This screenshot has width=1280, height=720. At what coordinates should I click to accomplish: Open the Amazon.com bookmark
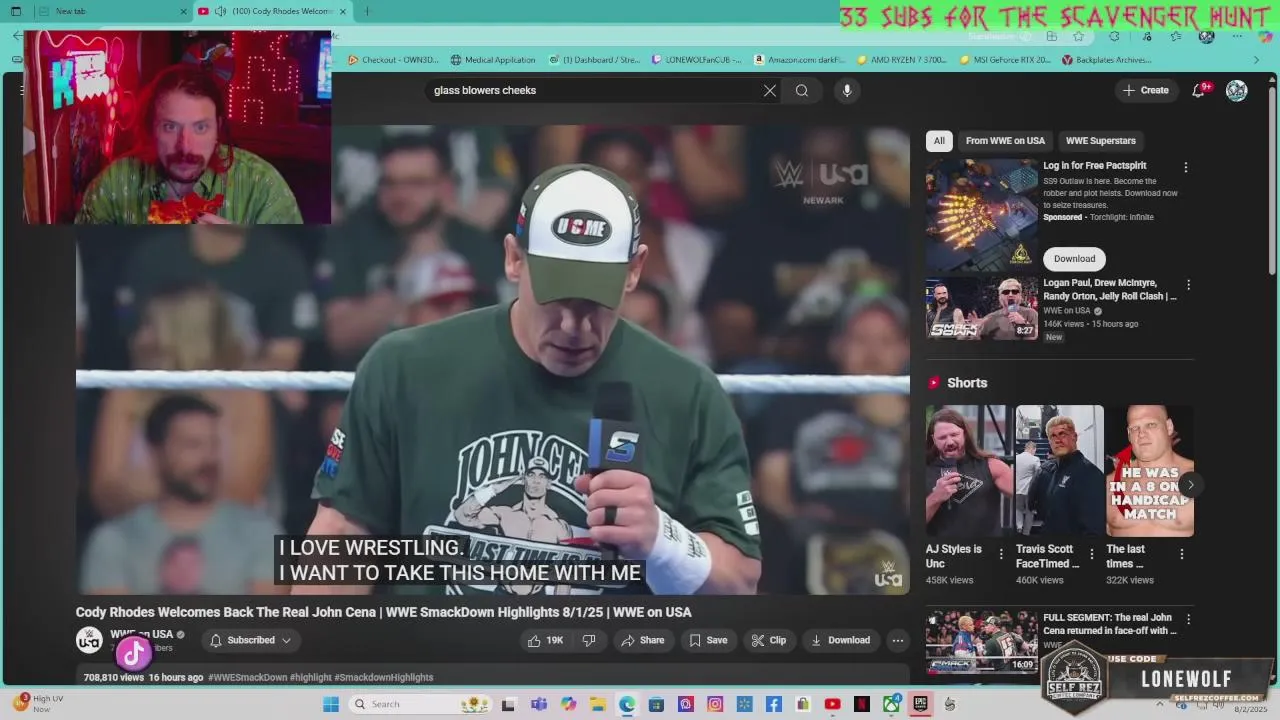800,60
